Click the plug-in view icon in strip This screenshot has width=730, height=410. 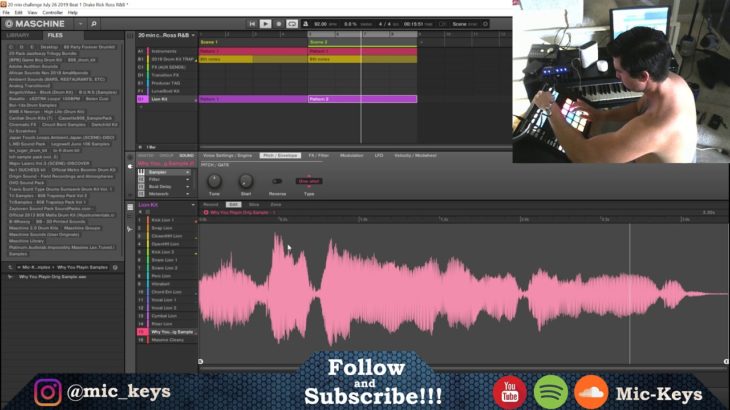pyautogui.click(x=130, y=166)
